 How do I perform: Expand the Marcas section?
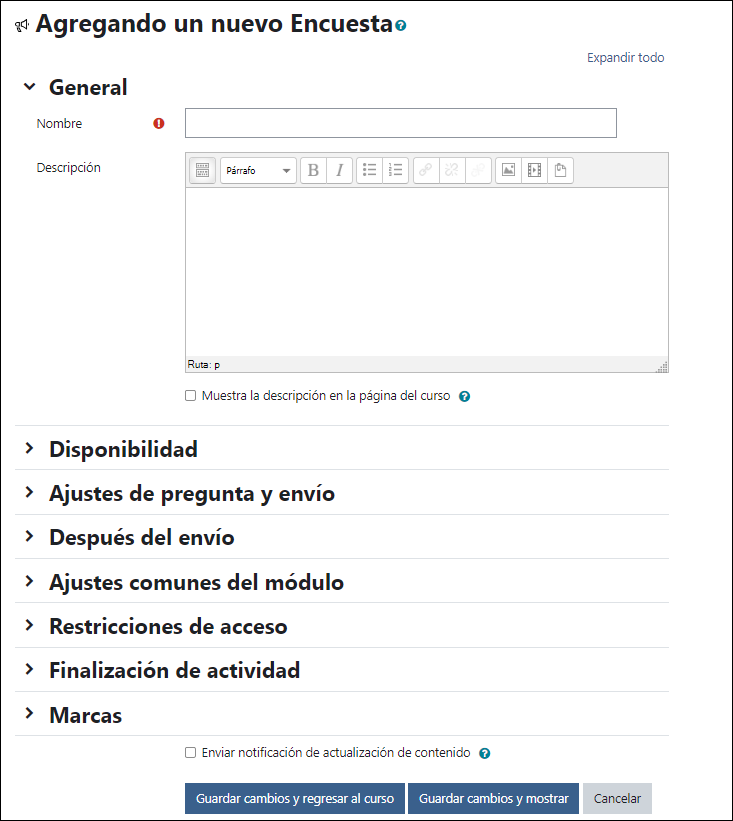pos(30,713)
